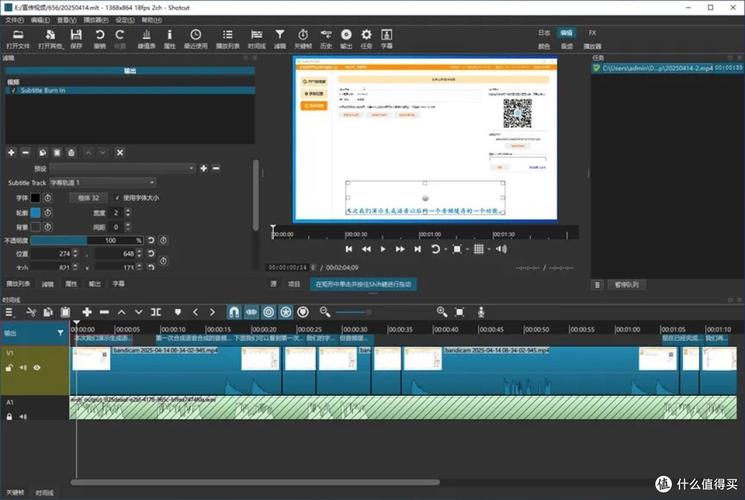Create a timeline marker with marker icon
Screen dimensions: 745x500
click(x=178, y=312)
